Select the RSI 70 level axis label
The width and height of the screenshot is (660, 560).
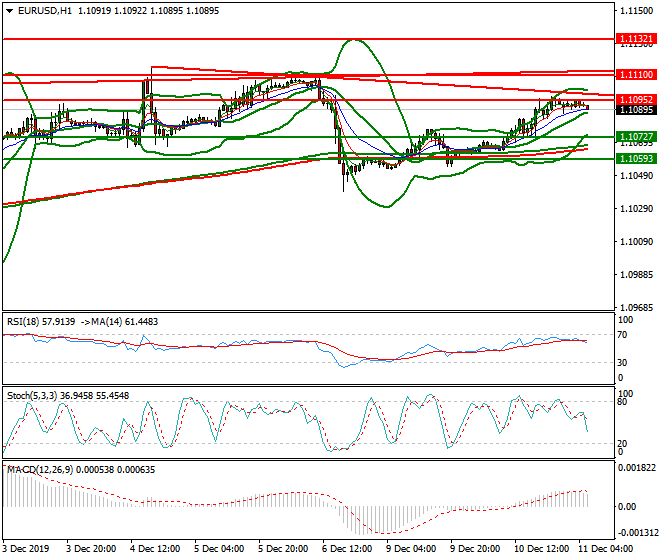coord(623,335)
